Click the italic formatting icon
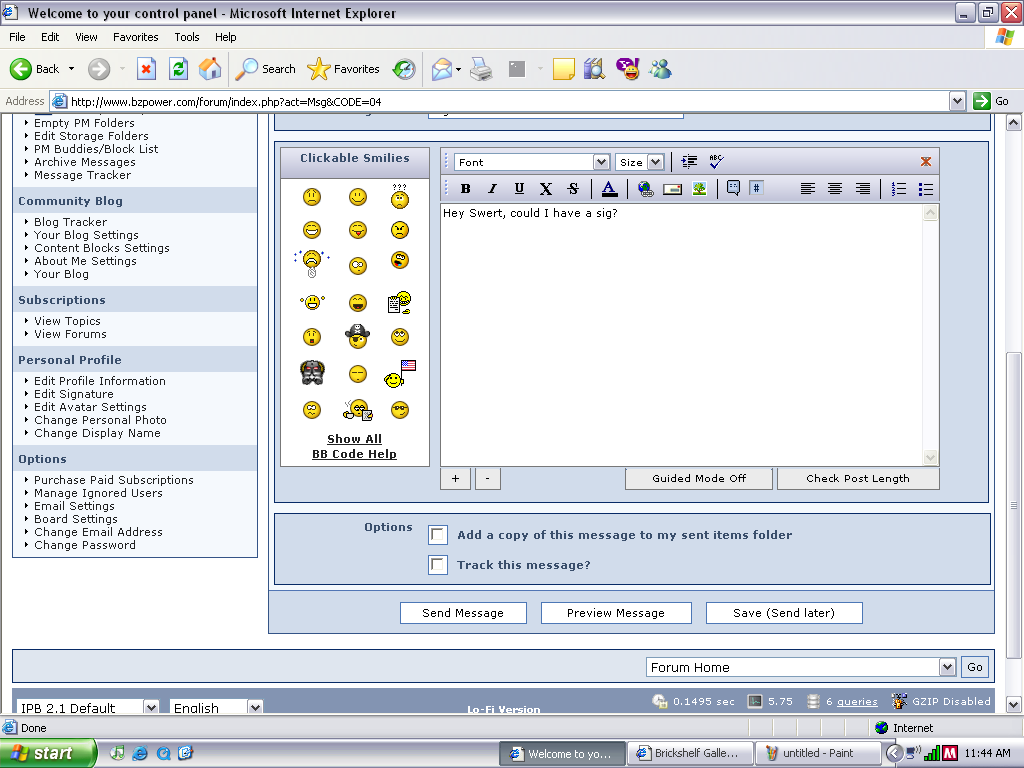 pos(492,189)
